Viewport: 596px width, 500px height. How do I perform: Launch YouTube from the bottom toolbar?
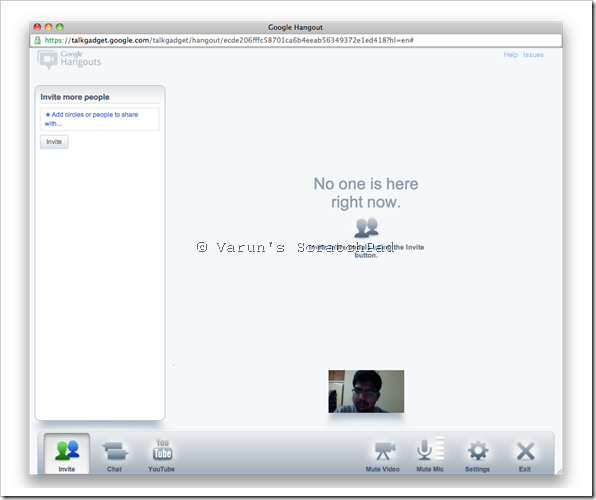coord(162,455)
